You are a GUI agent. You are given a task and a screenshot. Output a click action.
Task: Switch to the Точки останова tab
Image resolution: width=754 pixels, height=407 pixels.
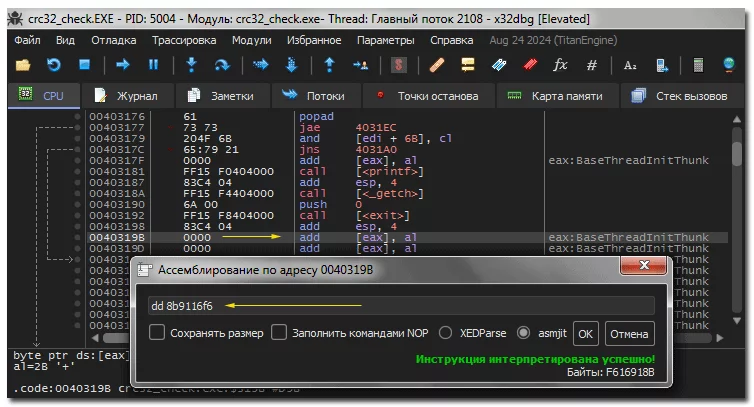[427, 96]
